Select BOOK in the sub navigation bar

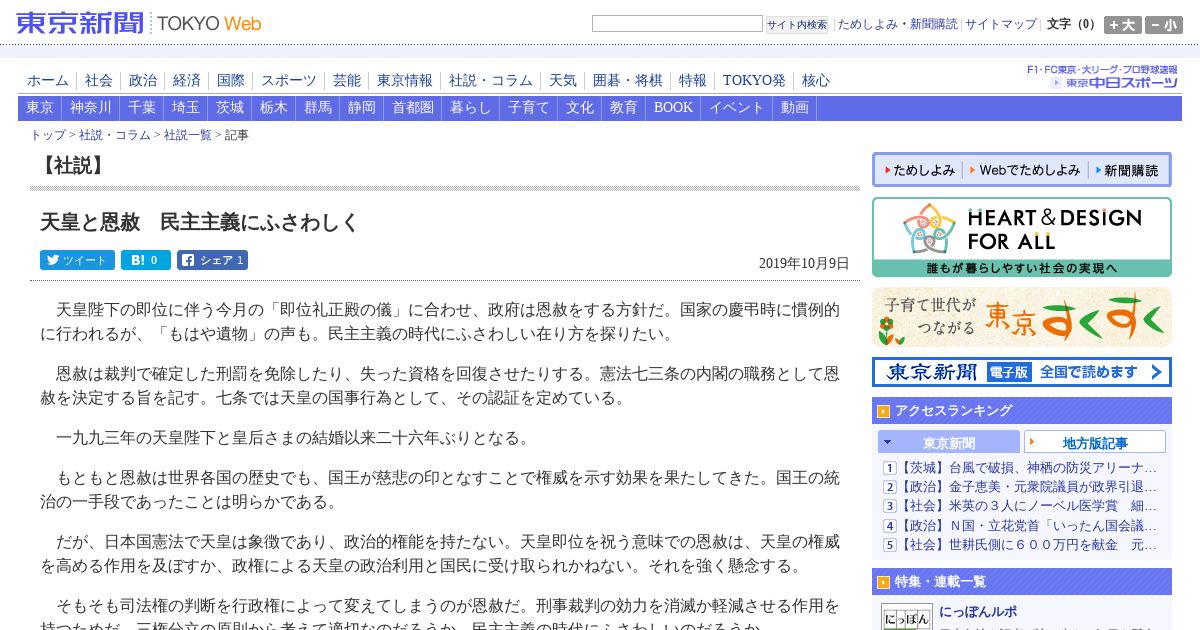pyautogui.click(x=673, y=107)
